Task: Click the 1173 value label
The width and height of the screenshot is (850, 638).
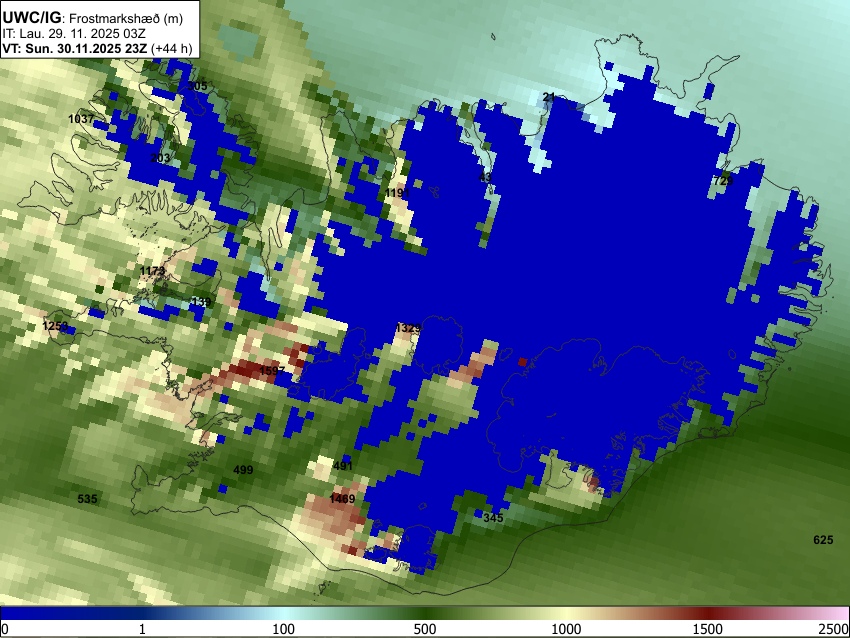Action: pos(152,270)
